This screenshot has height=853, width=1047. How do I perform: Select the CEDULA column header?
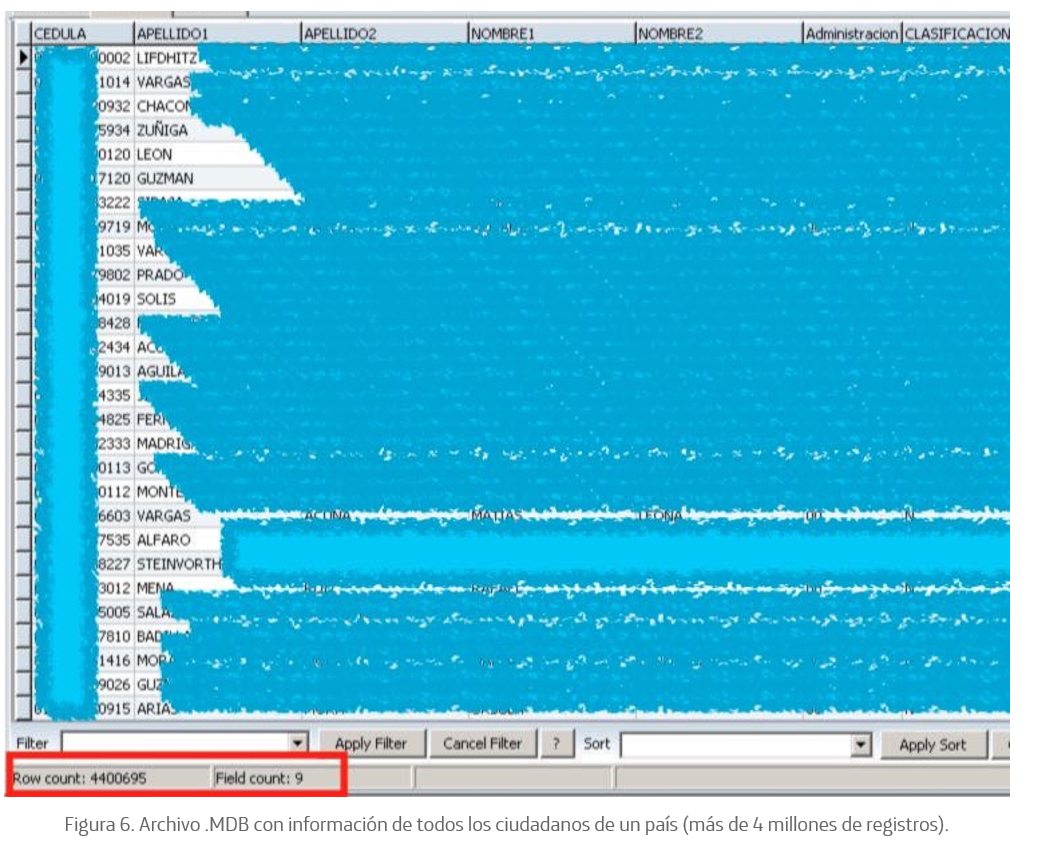80,34
